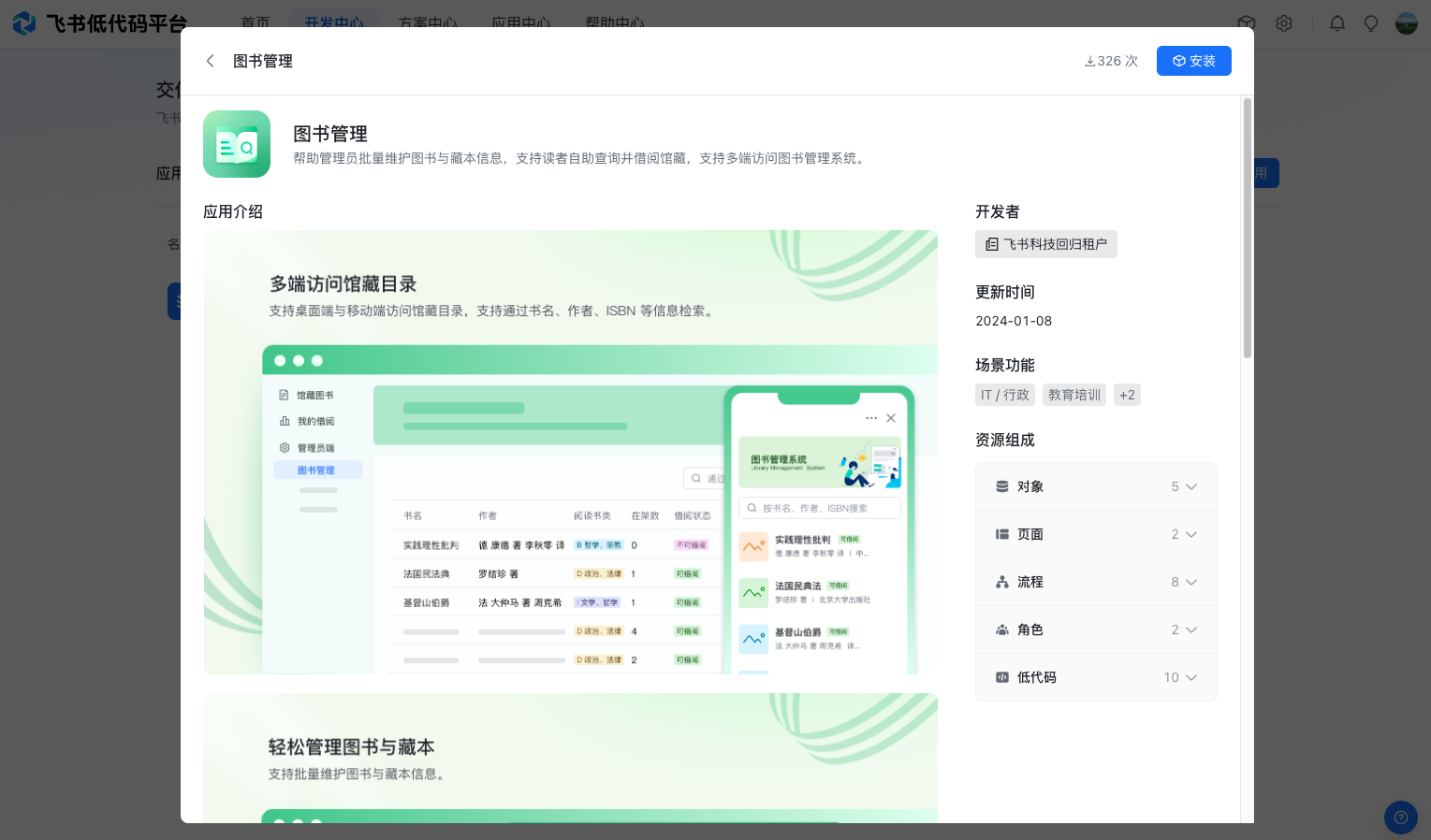Click the 更新时间 date 2024-01-08
The height and width of the screenshot is (840, 1431).
coord(1014,321)
